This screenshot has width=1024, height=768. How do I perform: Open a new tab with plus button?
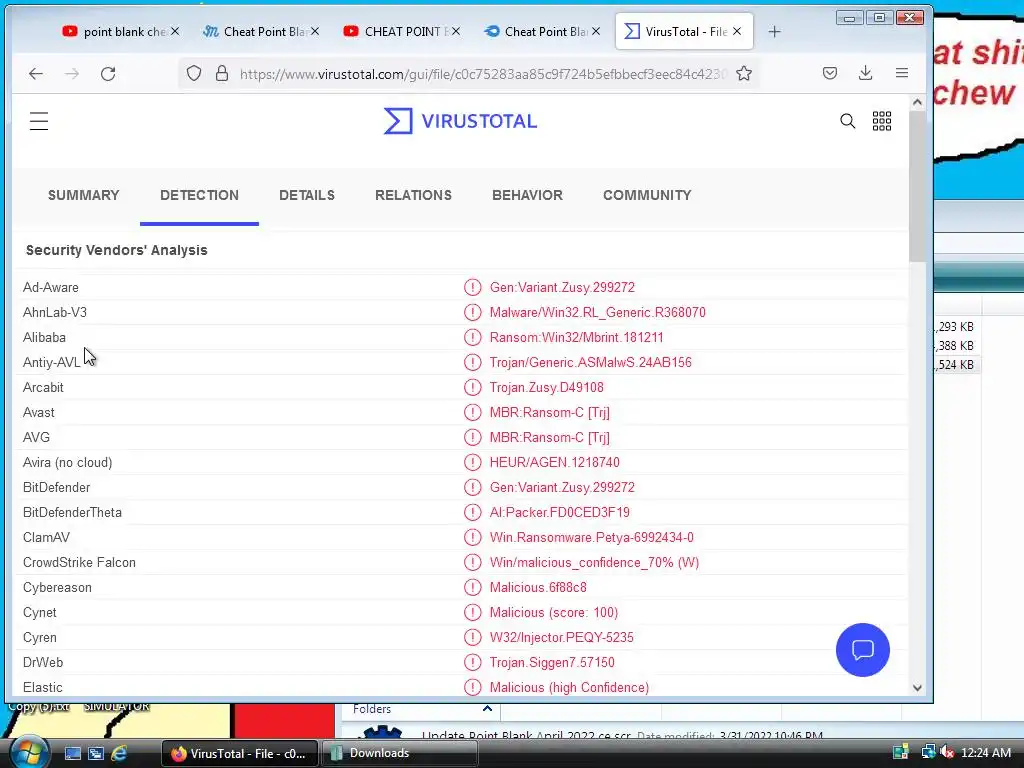(x=774, y=31)
